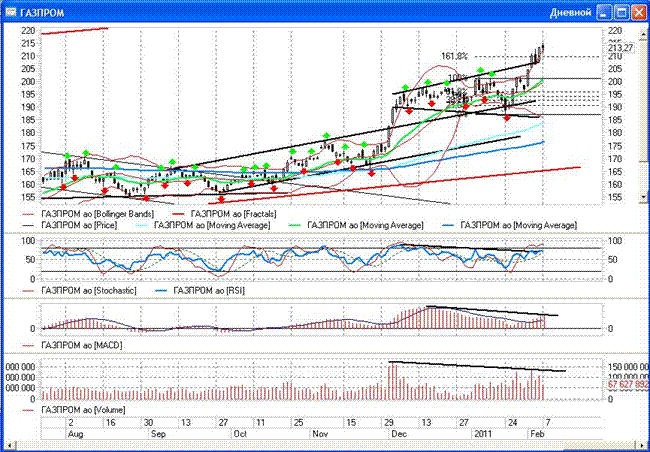Image resolution: width=650 pixels, height=452 pixels.
Task: Select the MACD legend entry
Action: tap(72, 345)
